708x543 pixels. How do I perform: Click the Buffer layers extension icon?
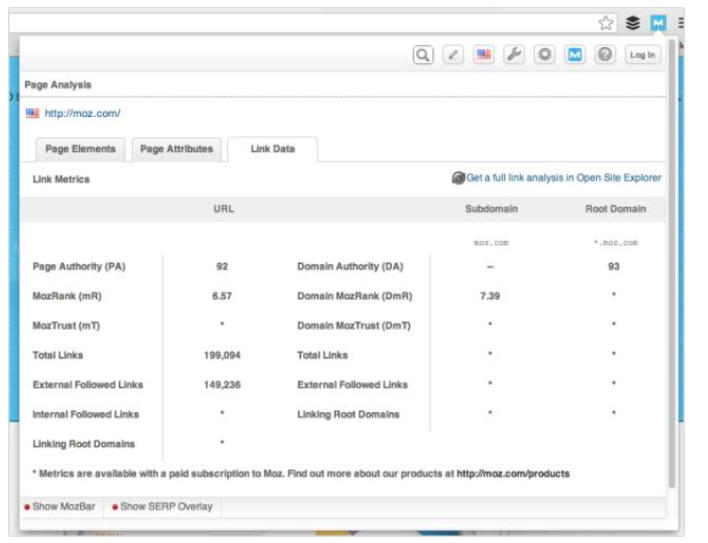tap(633, 23)
